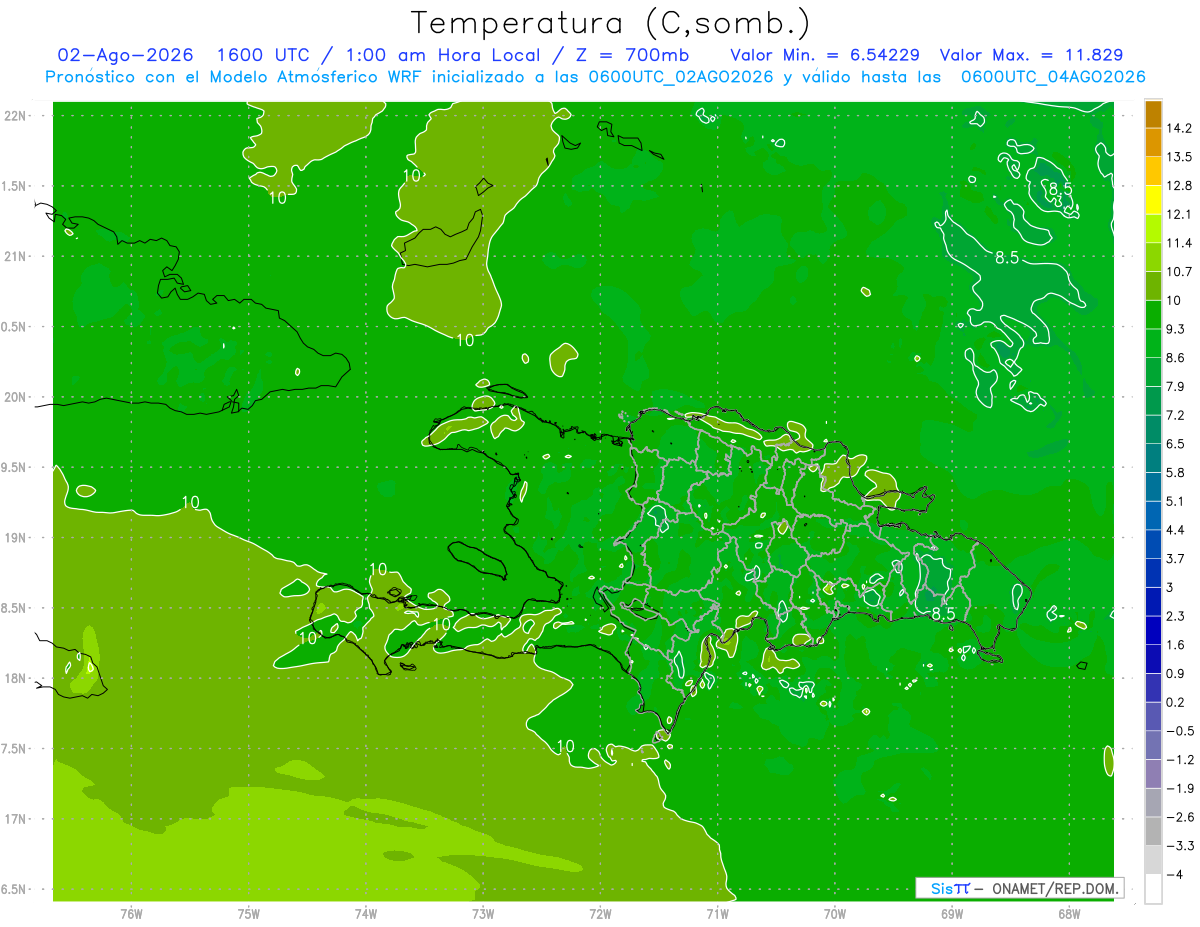Click the '-3.3' colorbar value
This screenshot has width=1200, height=927.
[1180, 846]
